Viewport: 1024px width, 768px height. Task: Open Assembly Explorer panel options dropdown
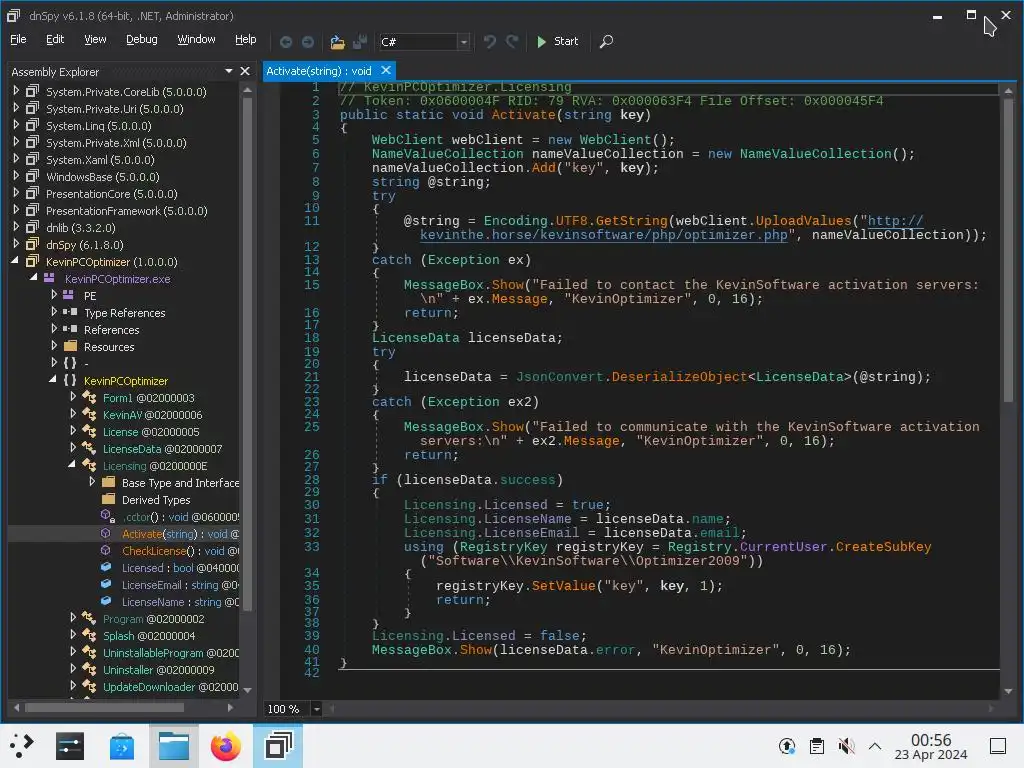coord(229,71)
